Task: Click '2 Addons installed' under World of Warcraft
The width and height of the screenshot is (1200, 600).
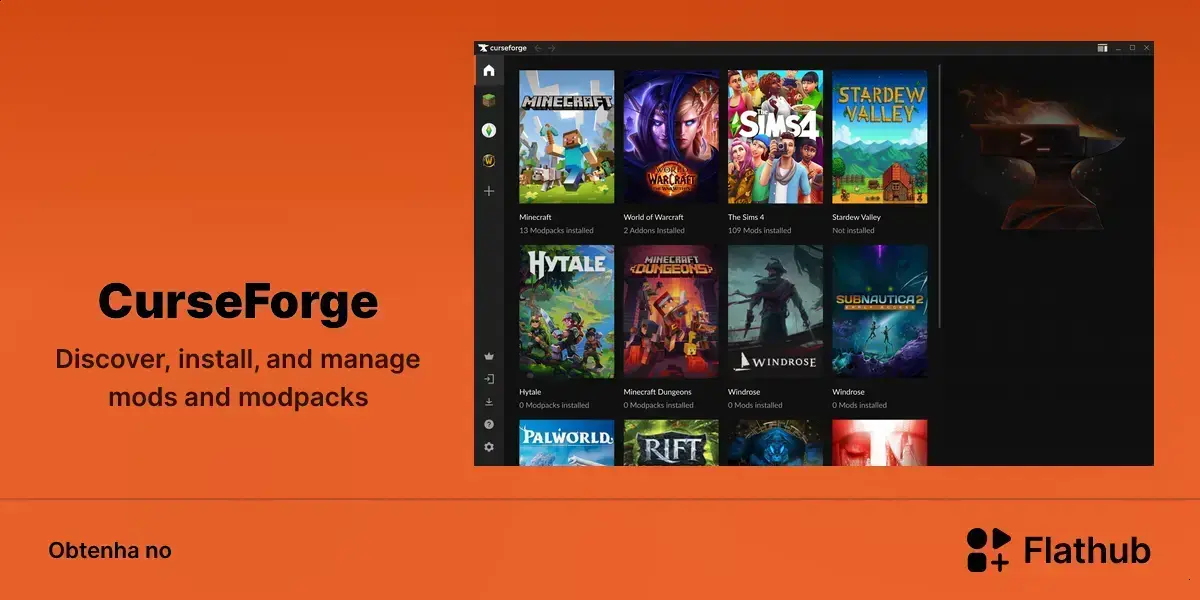Action: (x=654, y=231)
